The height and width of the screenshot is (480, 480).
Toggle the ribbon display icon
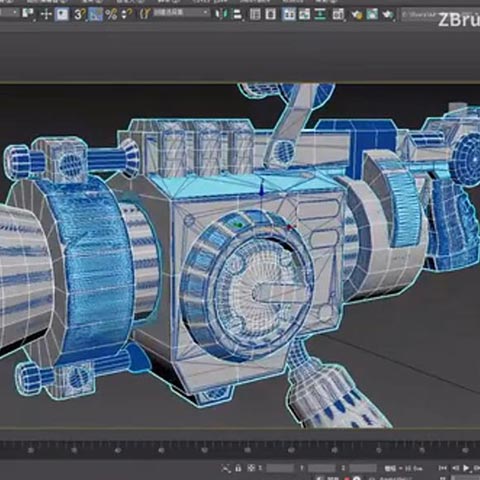(x=289, y=14)
